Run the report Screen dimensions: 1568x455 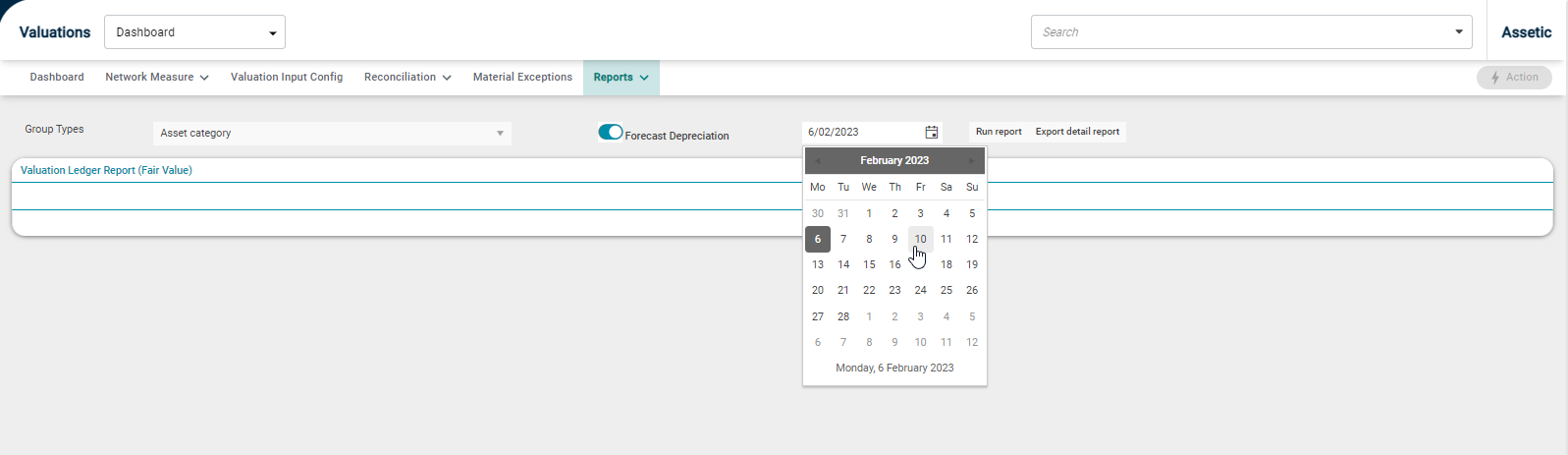[x=999, y=132]
